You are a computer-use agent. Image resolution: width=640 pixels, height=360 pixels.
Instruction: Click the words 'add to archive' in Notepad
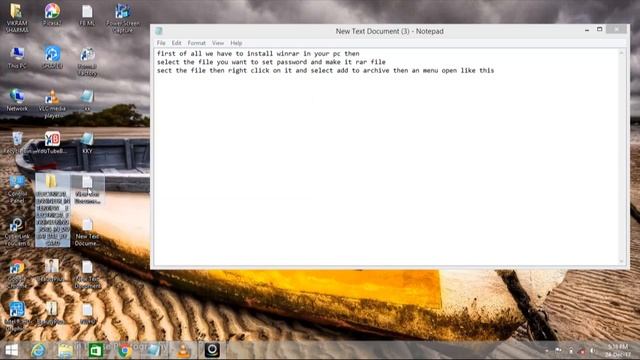(x=363, y=71)
